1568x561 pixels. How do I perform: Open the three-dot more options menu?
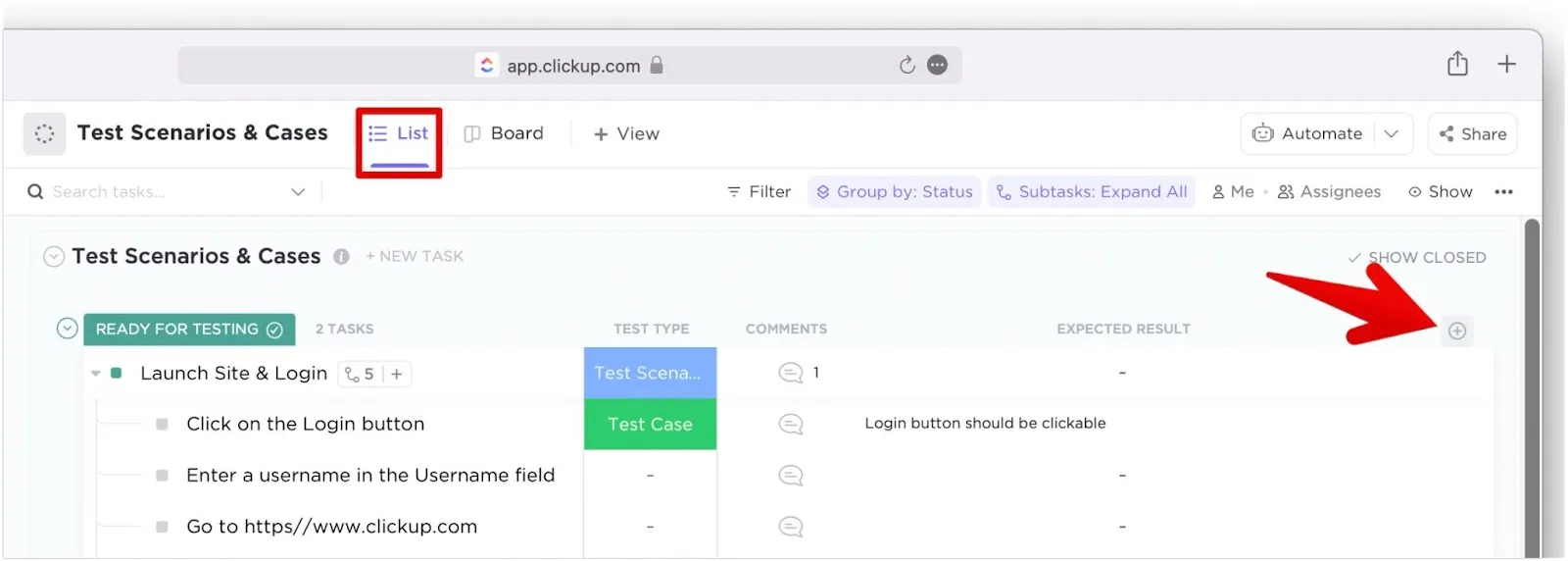point(1503,192)
